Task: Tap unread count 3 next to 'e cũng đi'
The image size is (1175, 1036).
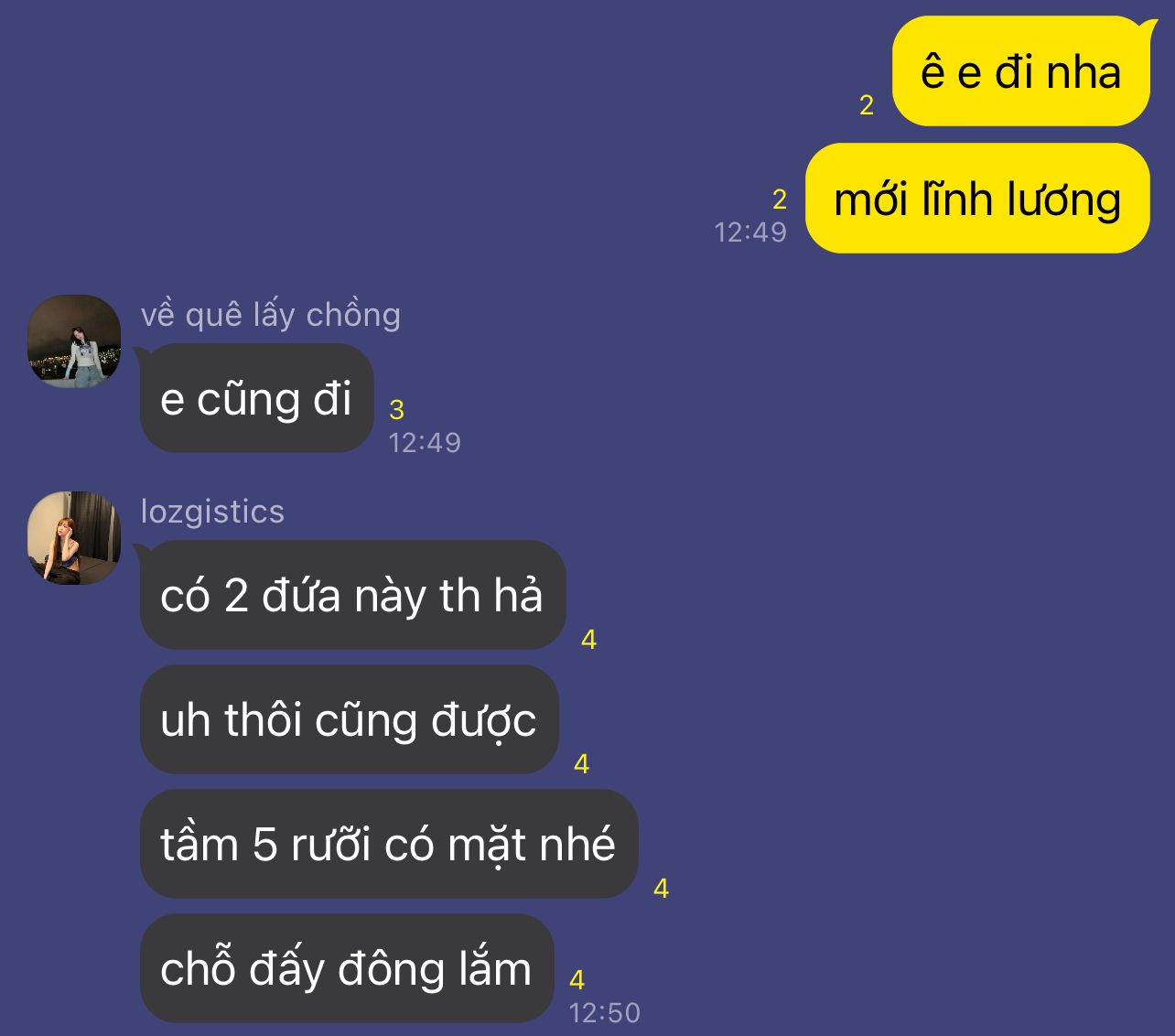Action: point(396,409)
